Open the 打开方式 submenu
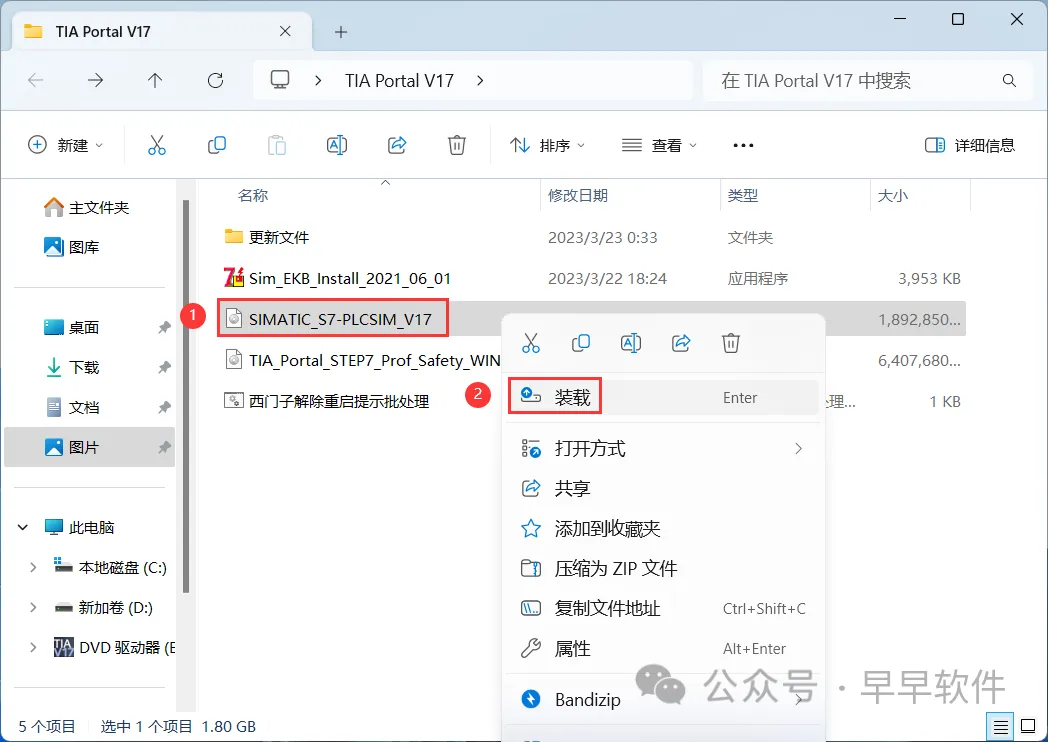Viewport: 1048px width, 742px height. (x=662, y=449)
